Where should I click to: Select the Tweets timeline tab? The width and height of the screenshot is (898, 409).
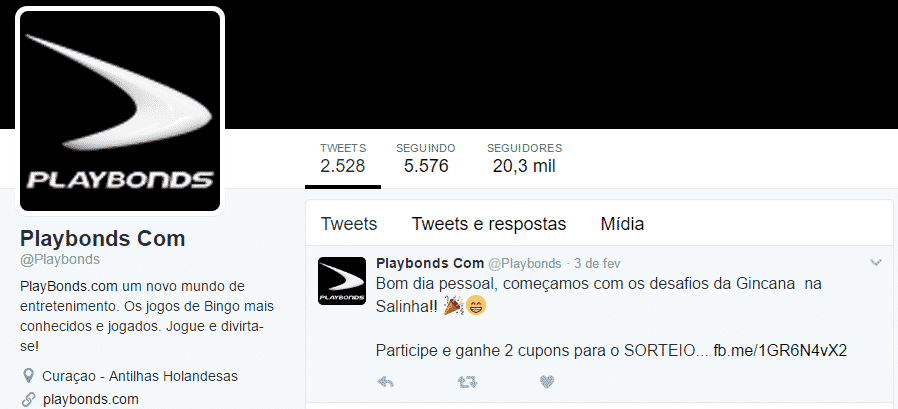tap(349, 223)
